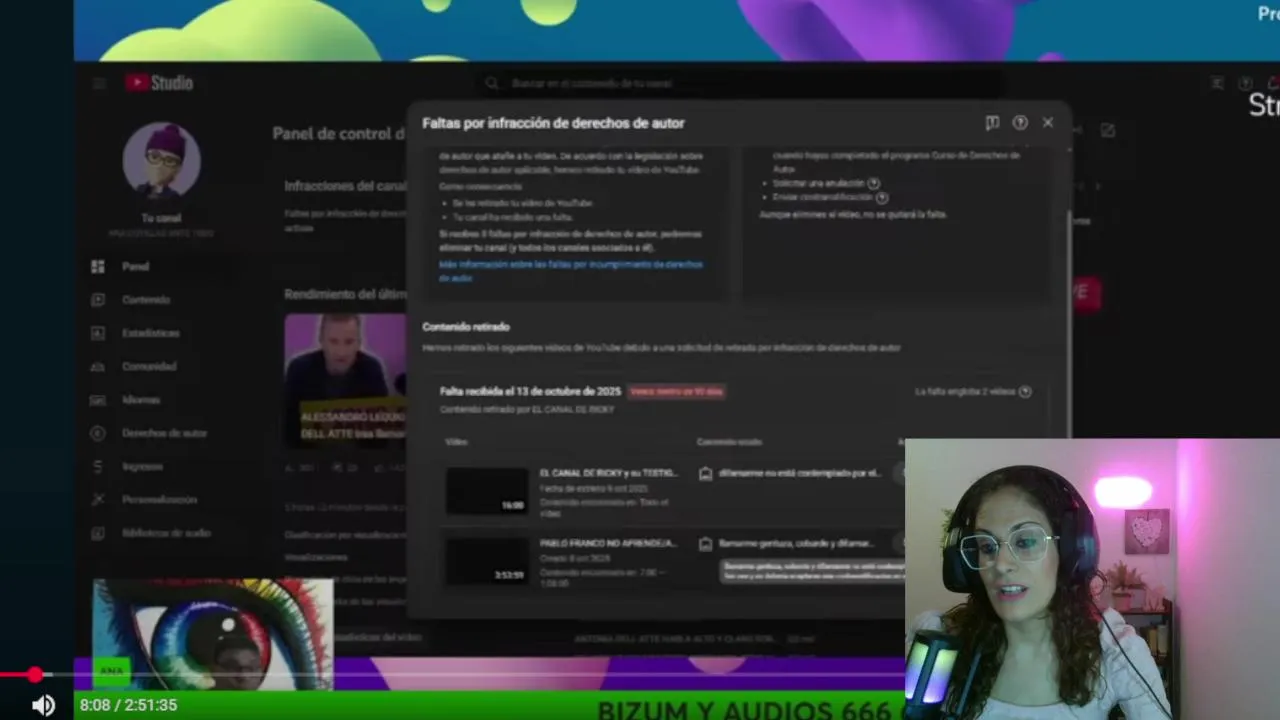Open the Estadísticas menu entry
The image size is (1280, 720).
tap(151, 333)
